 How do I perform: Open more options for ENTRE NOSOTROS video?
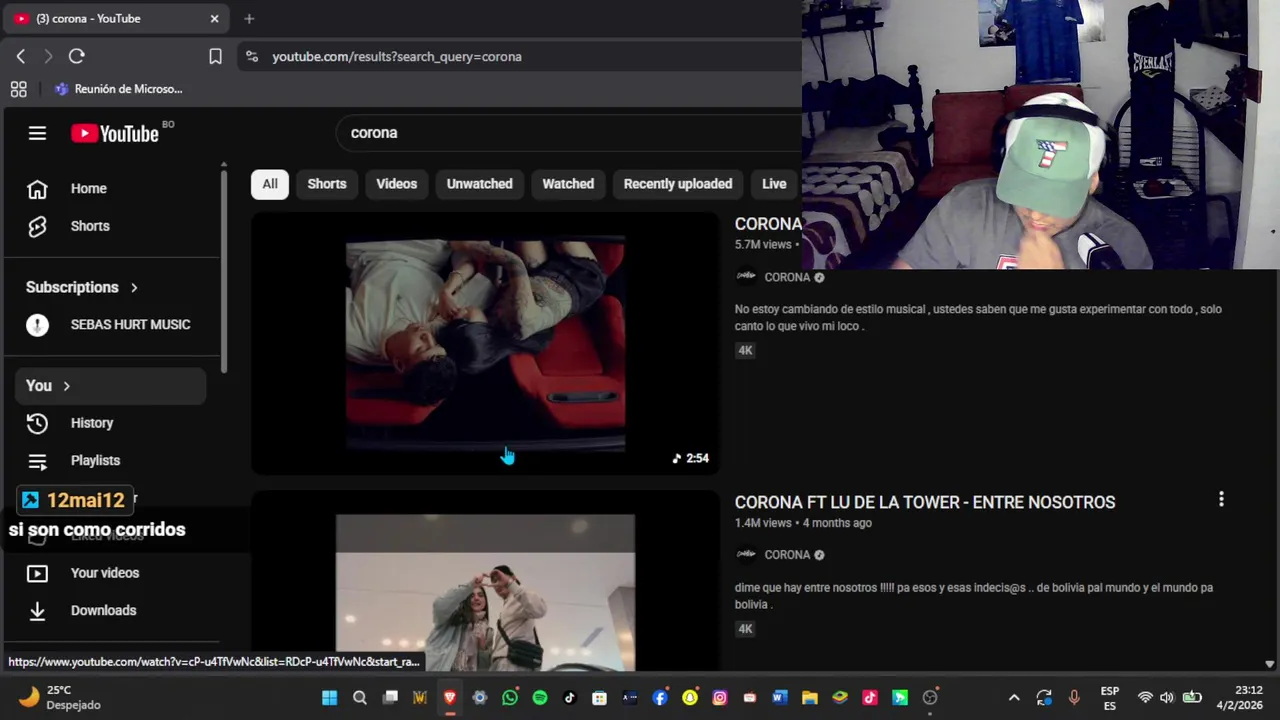[1221, 499]
